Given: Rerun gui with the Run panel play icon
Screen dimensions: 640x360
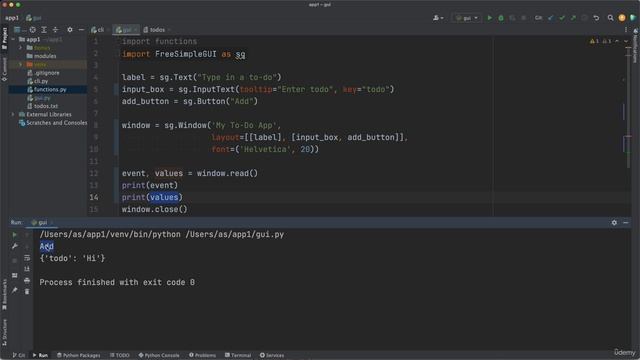Looking at the screenshot, I should tap(15, 235).
